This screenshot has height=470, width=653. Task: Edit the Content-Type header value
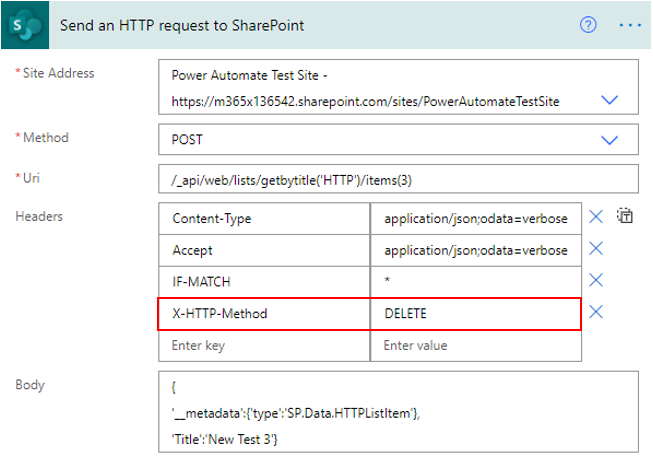(x=476, y=219)
